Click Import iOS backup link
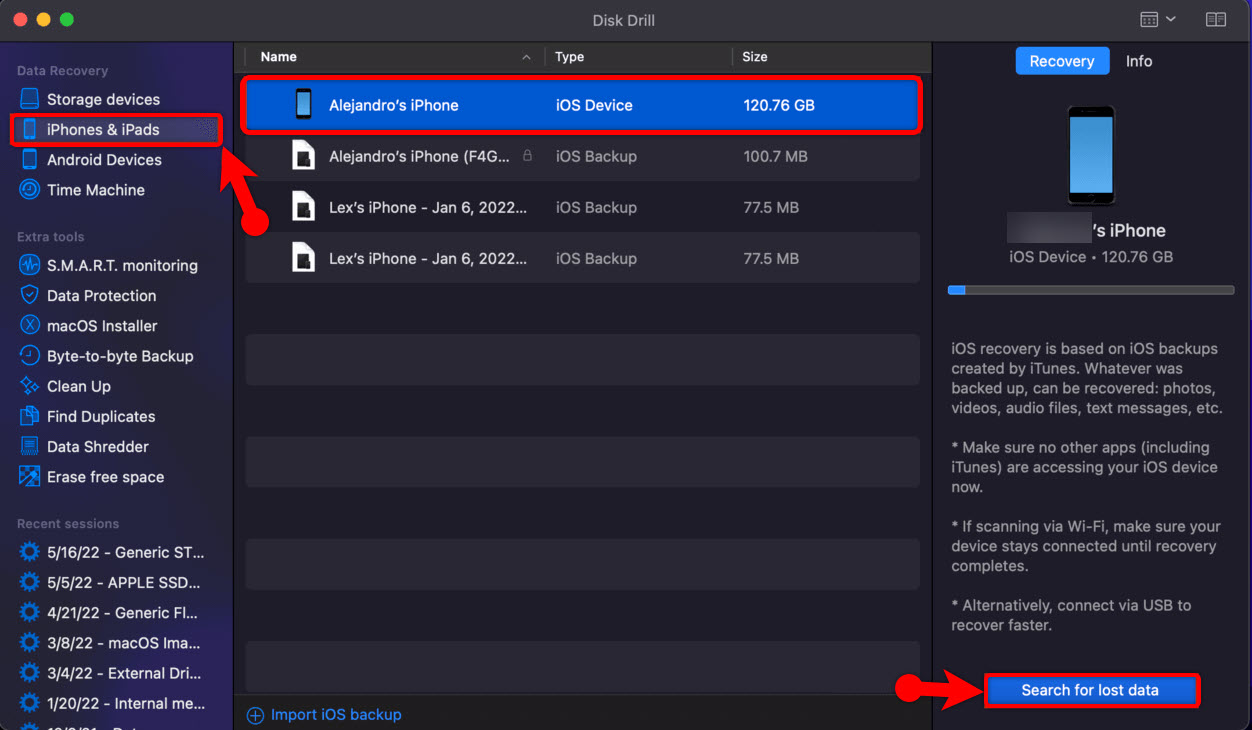 335,715
